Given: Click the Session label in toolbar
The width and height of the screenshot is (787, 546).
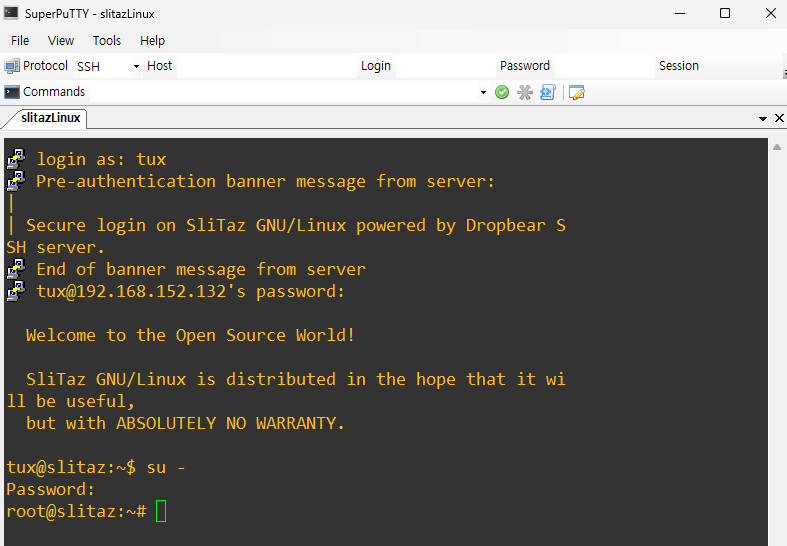Looking at the screenshot, I should [x=679, y=66].
